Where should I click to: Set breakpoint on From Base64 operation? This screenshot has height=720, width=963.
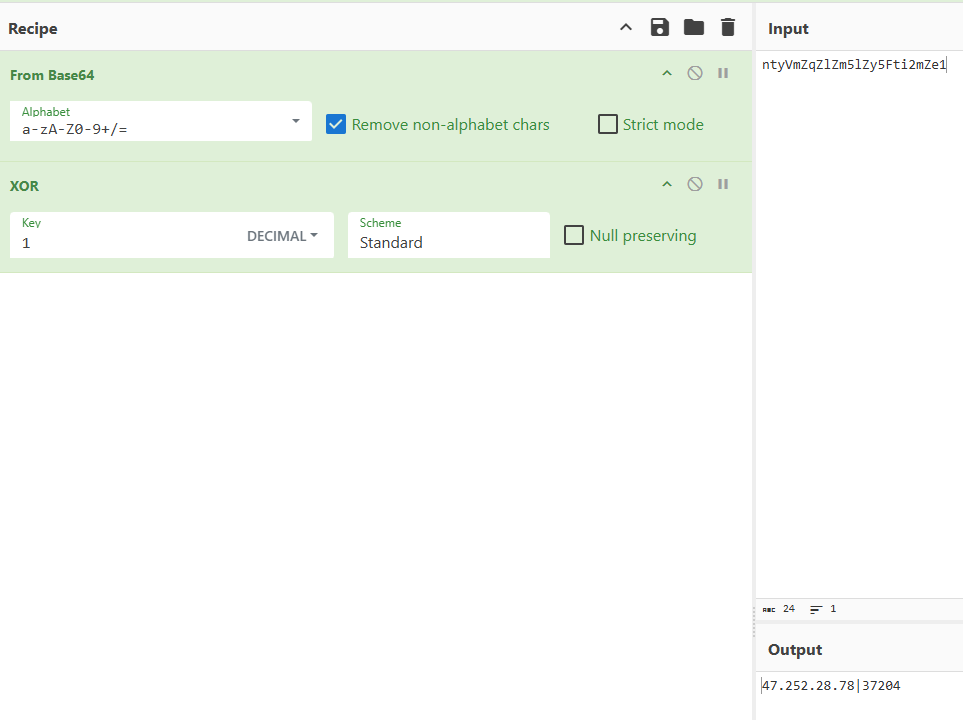[723, 73]
